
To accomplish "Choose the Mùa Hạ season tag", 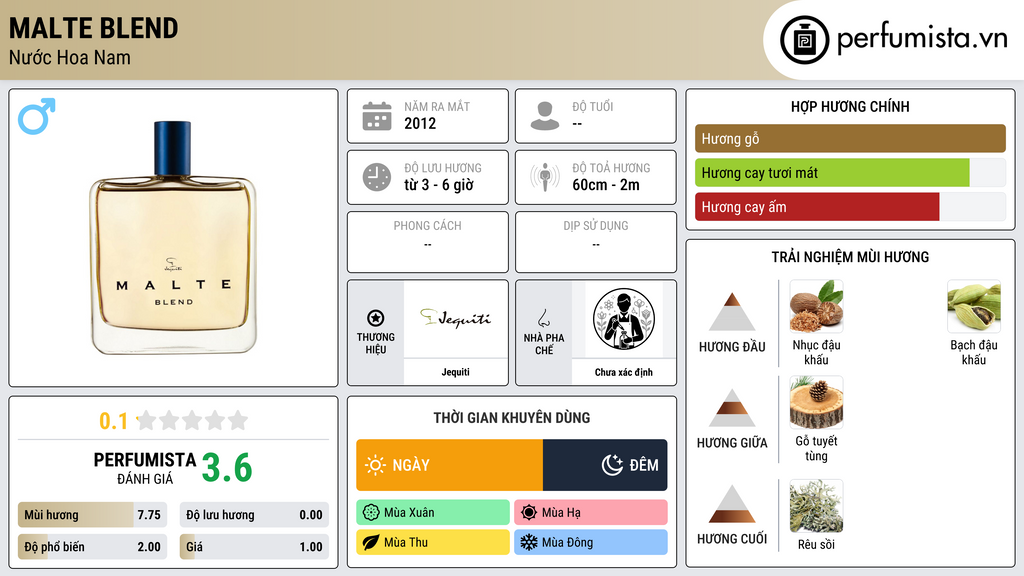I will click(x=590, y=513).
